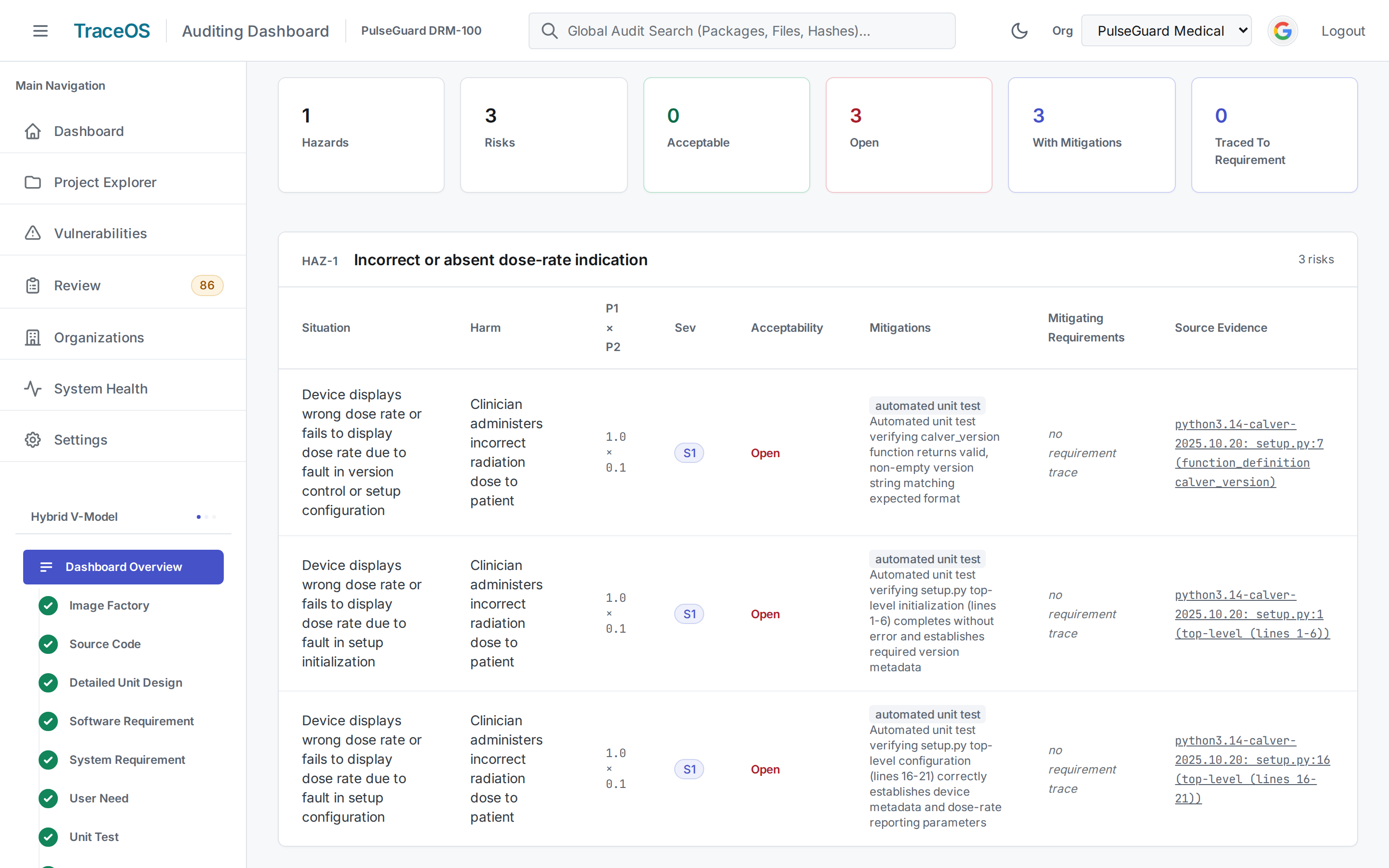Screen dimensions: 1389x868
Task: Click the Hybrid V-Model pagination dots
Action: point(206,516)
